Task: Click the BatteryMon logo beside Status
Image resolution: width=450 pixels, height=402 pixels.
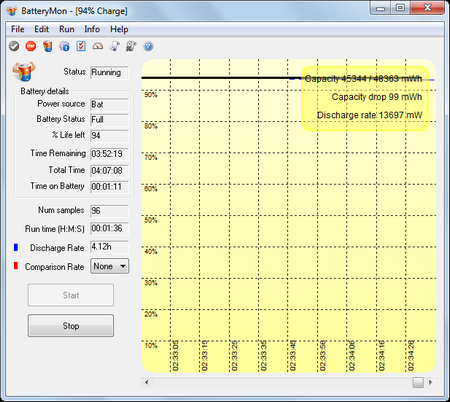Action: 24,71
